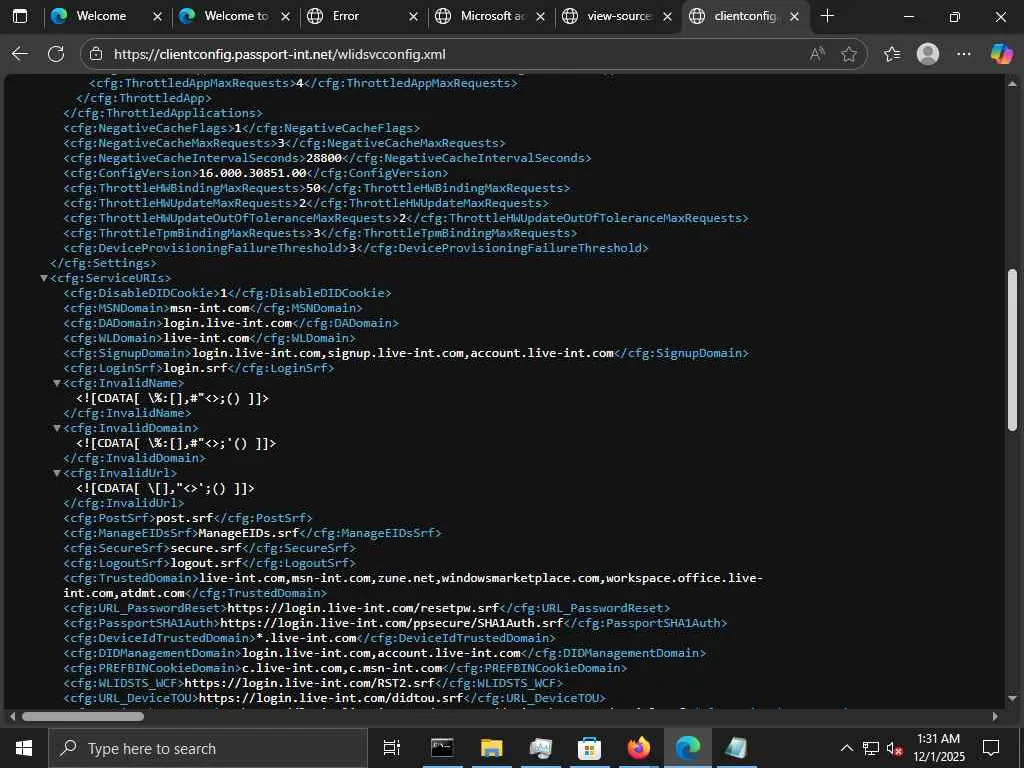The image size is (1024, 768).
Task: Switch to the view-source tab
Action: coord(617,16)
